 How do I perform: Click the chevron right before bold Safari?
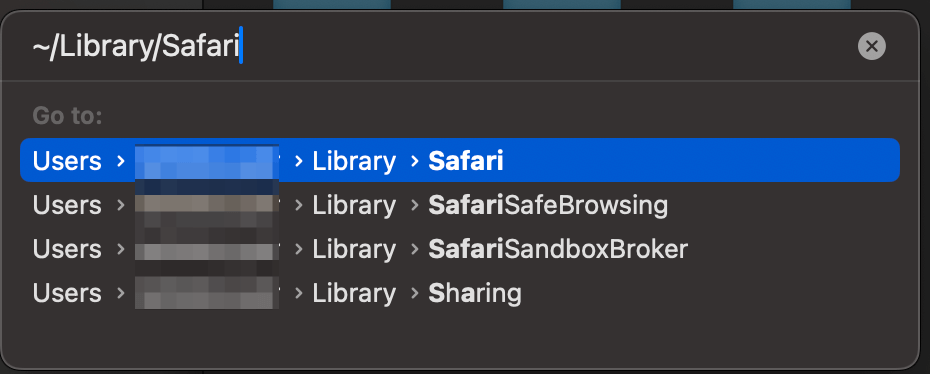[415, 161]
